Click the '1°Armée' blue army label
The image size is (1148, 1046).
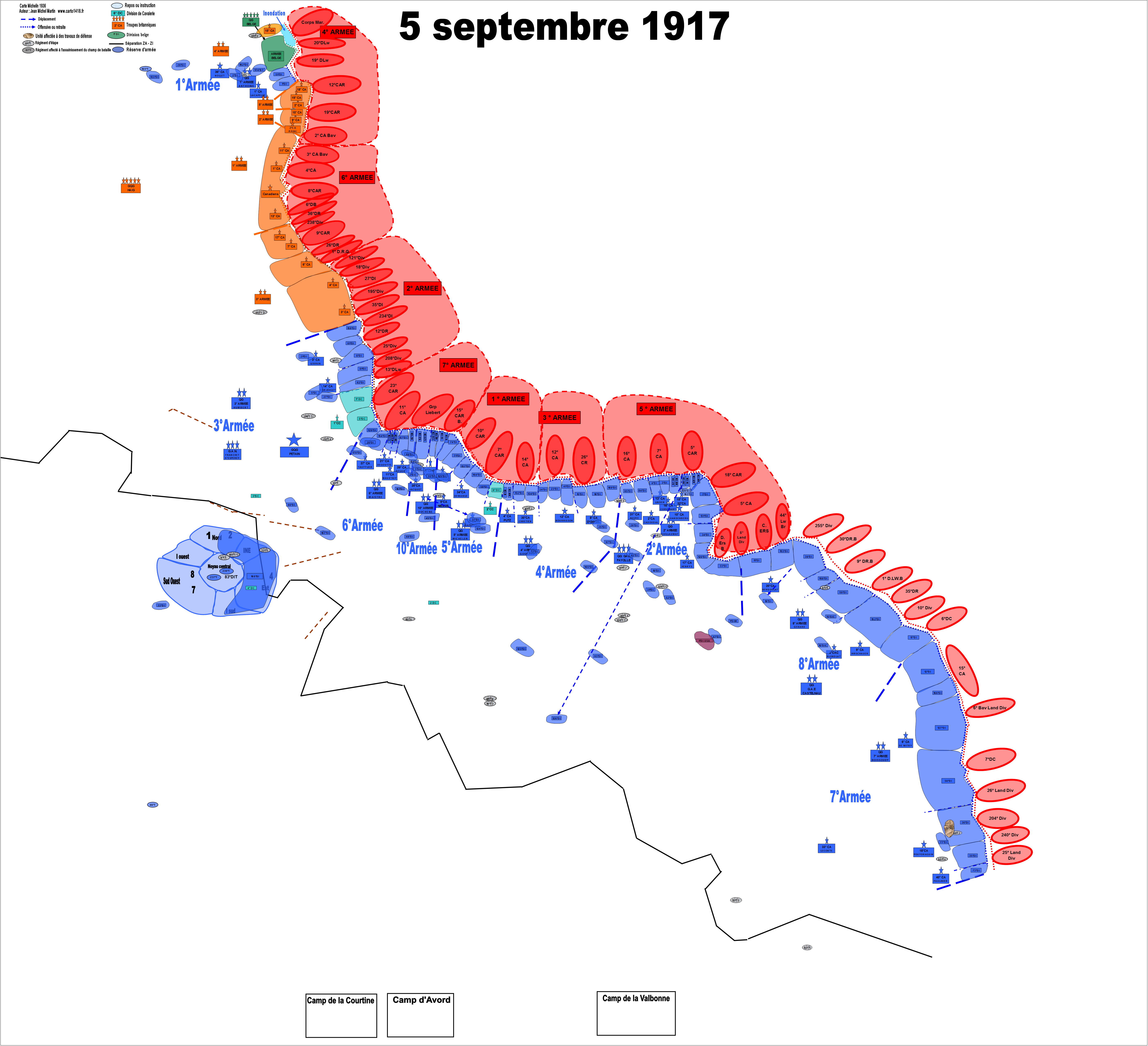(x=198, y=85)
